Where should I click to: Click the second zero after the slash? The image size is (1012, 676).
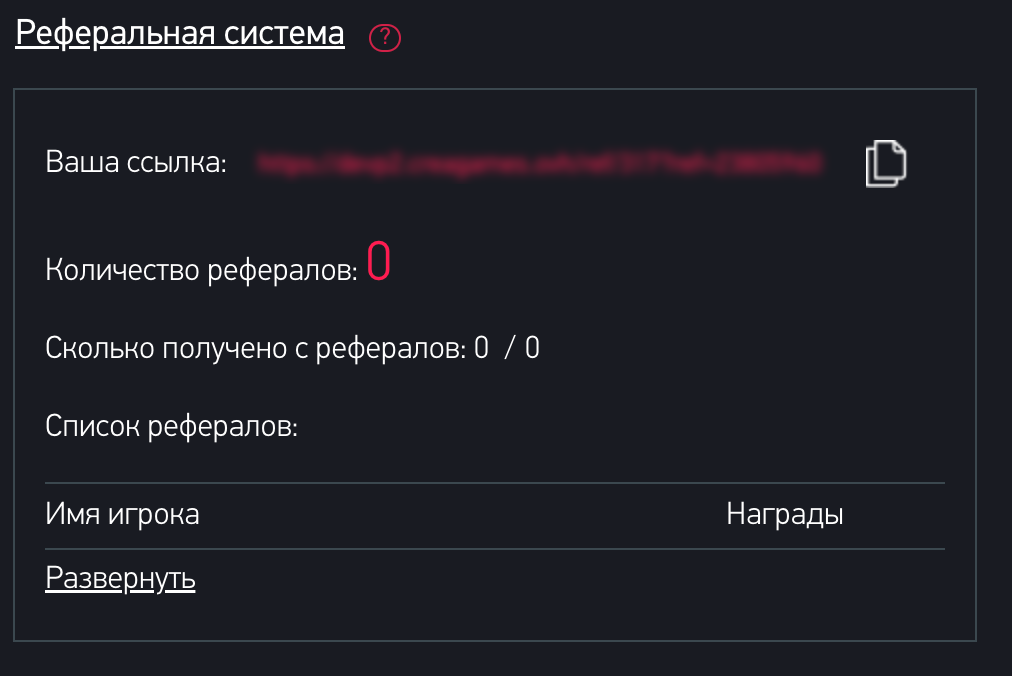(532, 349)
